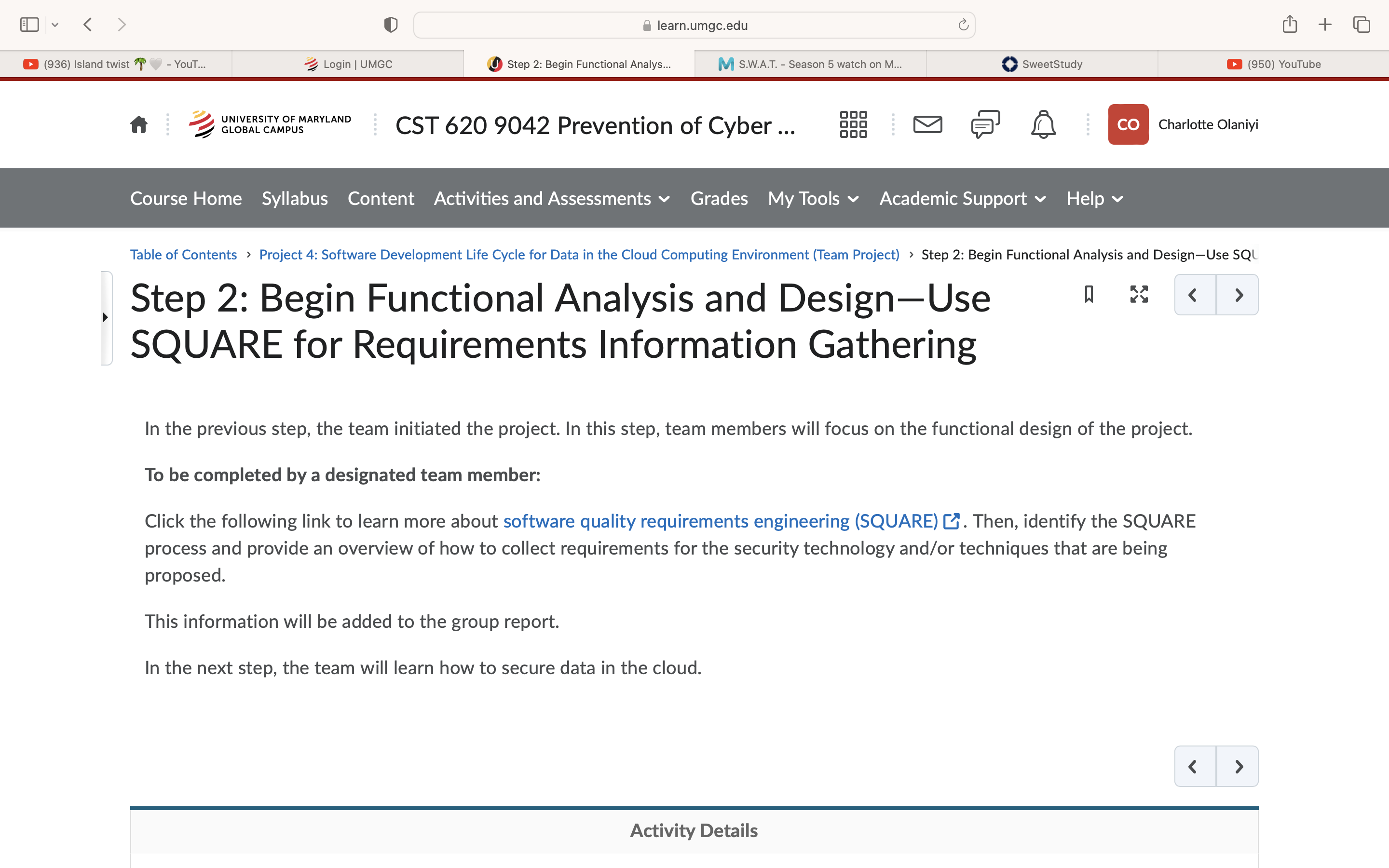The width and height of the screenshot is (1389, 868).
Task: Reload the page with the refresh icon
Action: [x=963, y=25]
